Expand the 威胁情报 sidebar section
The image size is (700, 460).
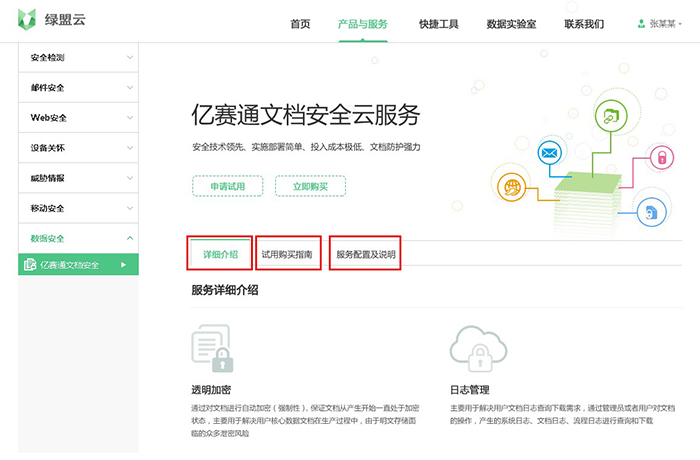click(79, 178)
